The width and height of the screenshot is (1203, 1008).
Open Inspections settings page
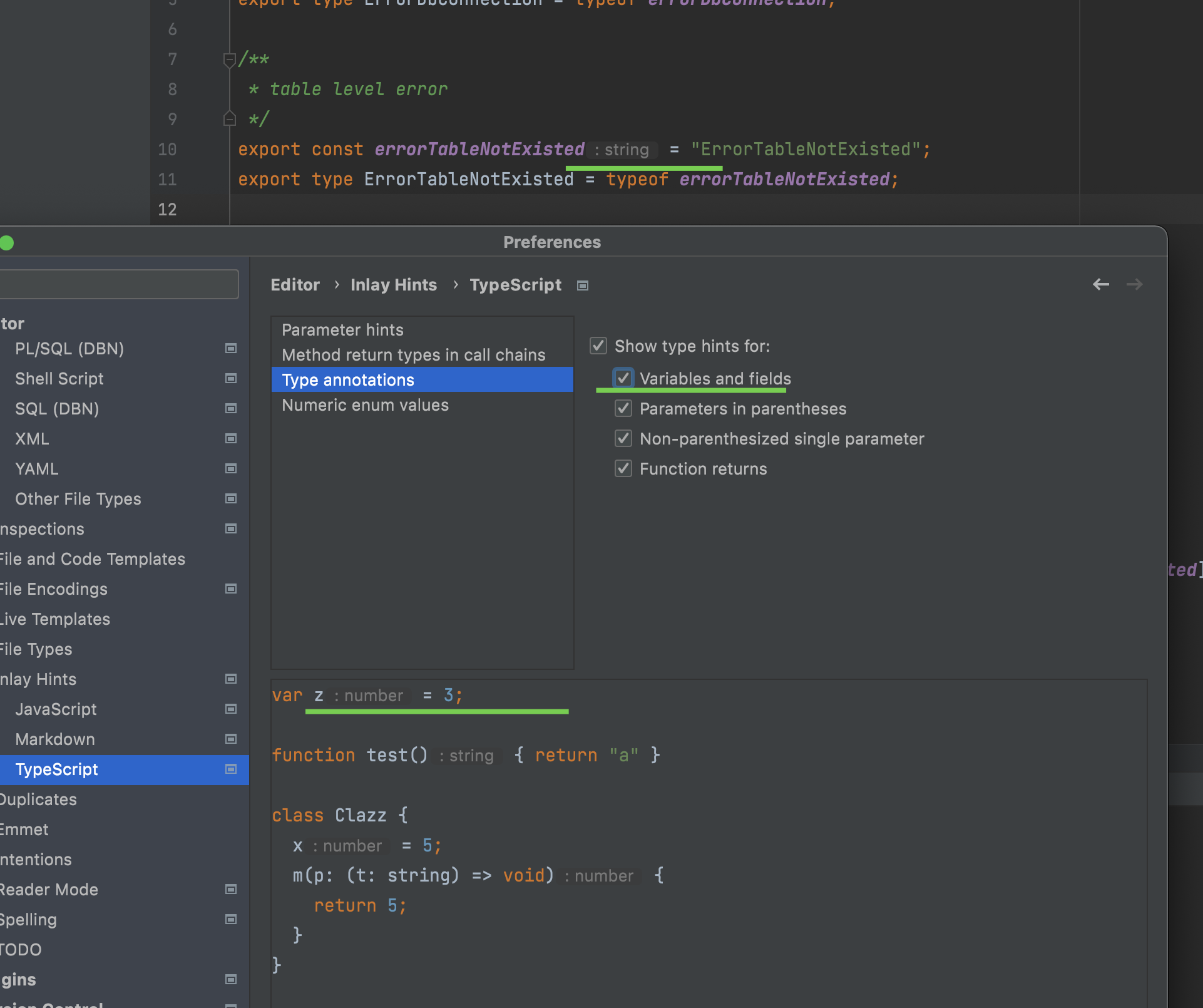tap(42, 529)
